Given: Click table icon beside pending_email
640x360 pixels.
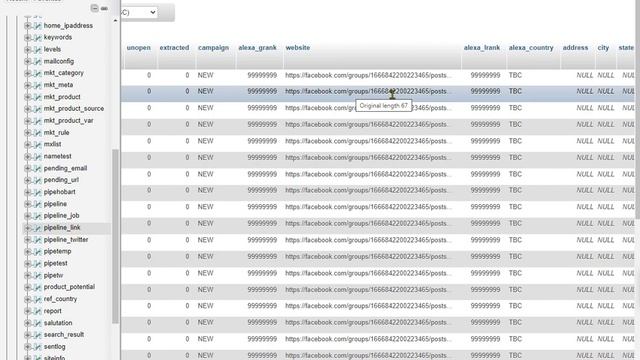Looking at the screenshot, I should tap(38, 168).
